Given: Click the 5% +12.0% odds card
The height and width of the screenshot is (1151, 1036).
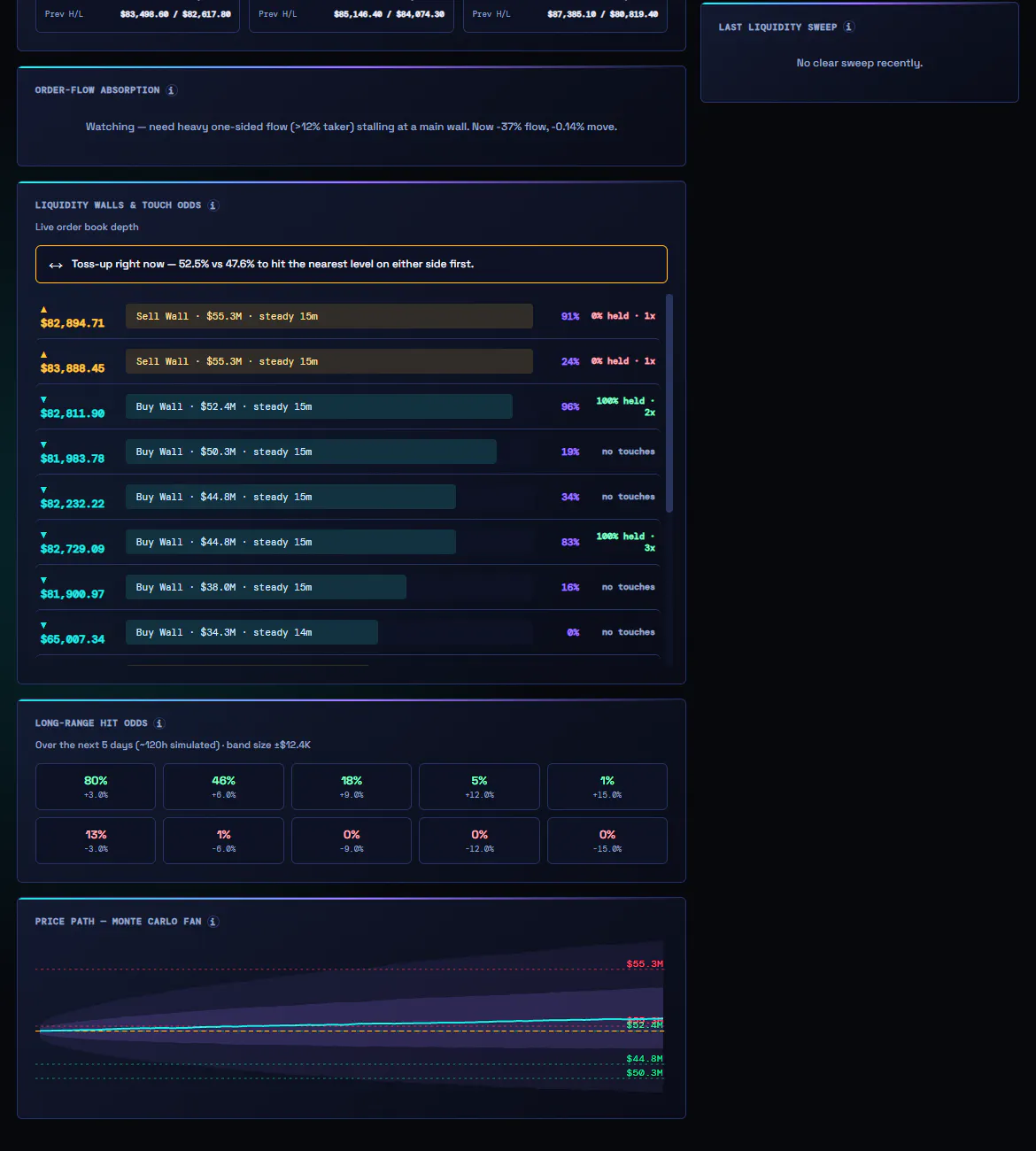Looking at the screenshot, I should [479, 786].
